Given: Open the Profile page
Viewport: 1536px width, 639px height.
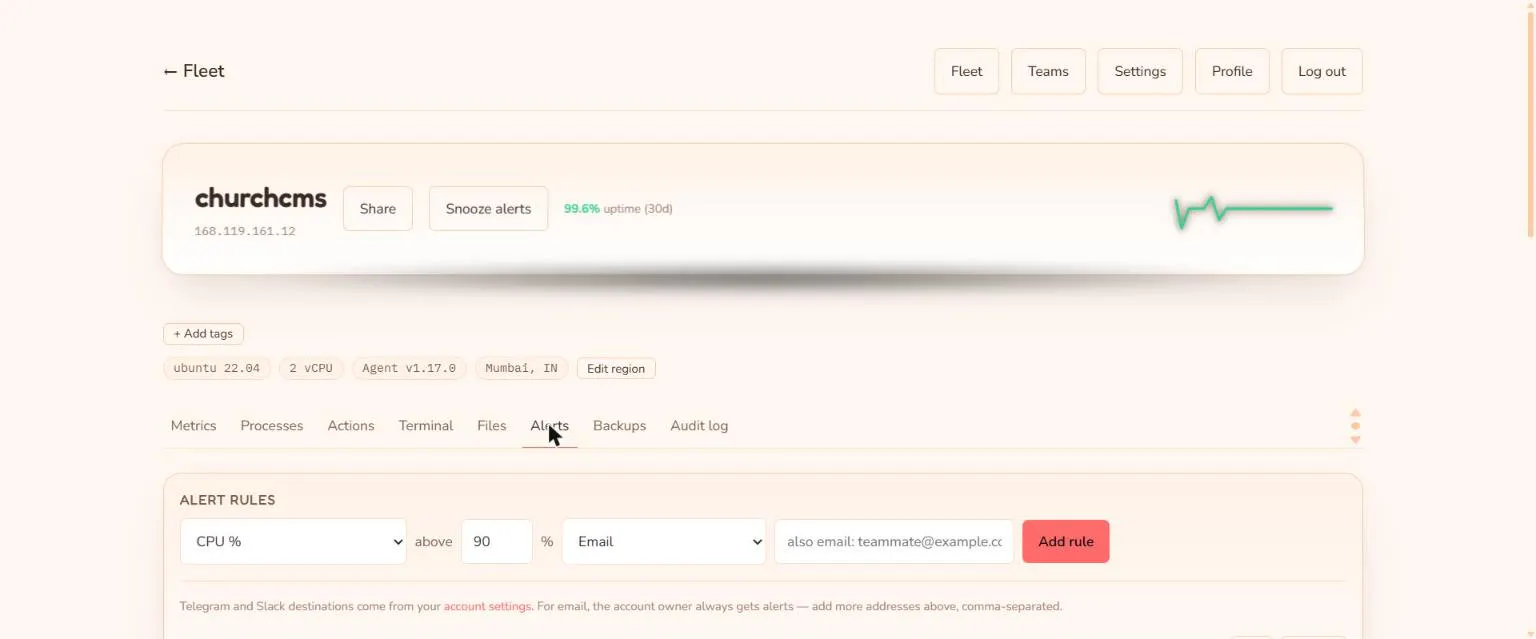Looking at the screenshot, I should [x=1232, y=71].
